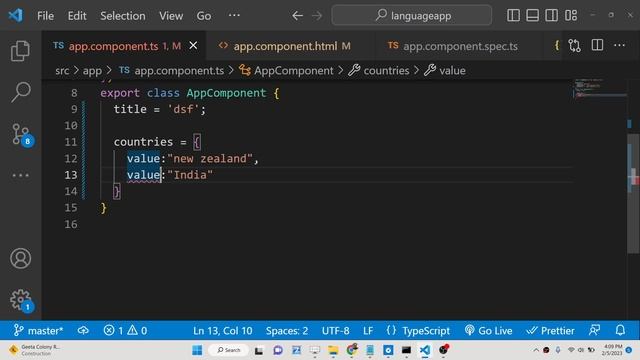Open Source Control view with 8 changes
This screenshot has width=640, height=360.
(x=21, y=134)
